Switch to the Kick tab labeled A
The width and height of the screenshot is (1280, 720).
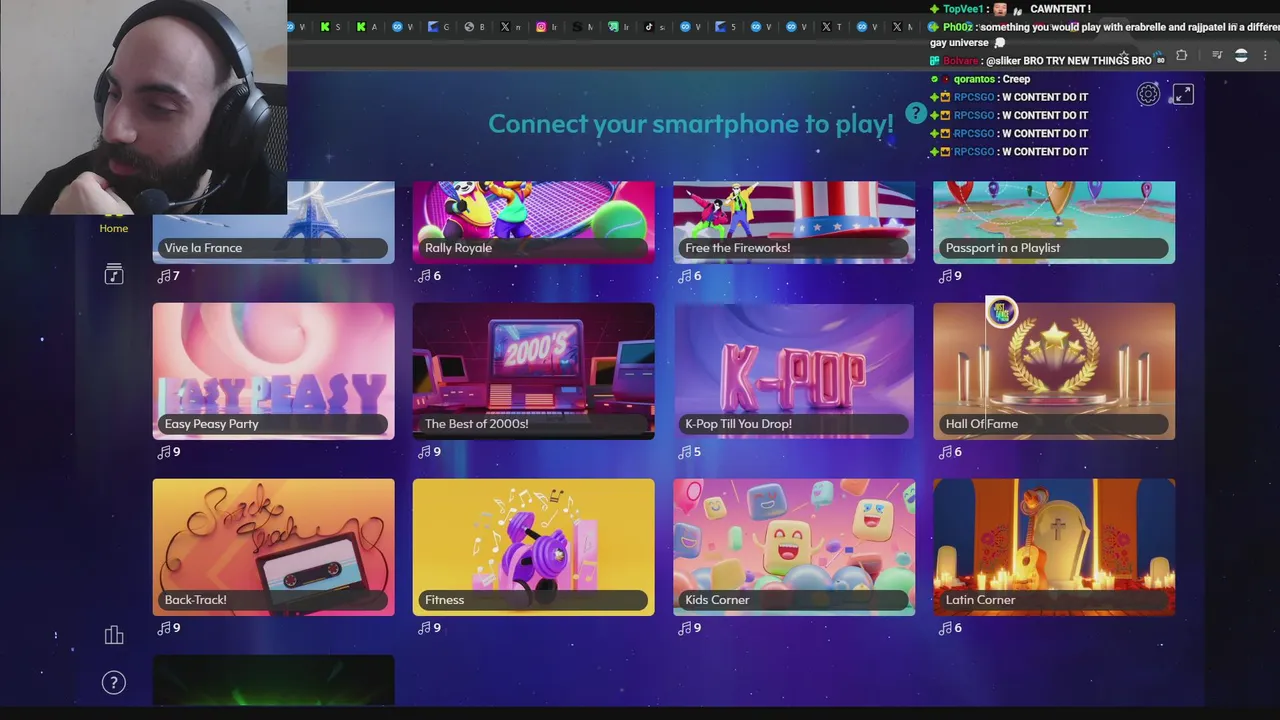point(361,27)
